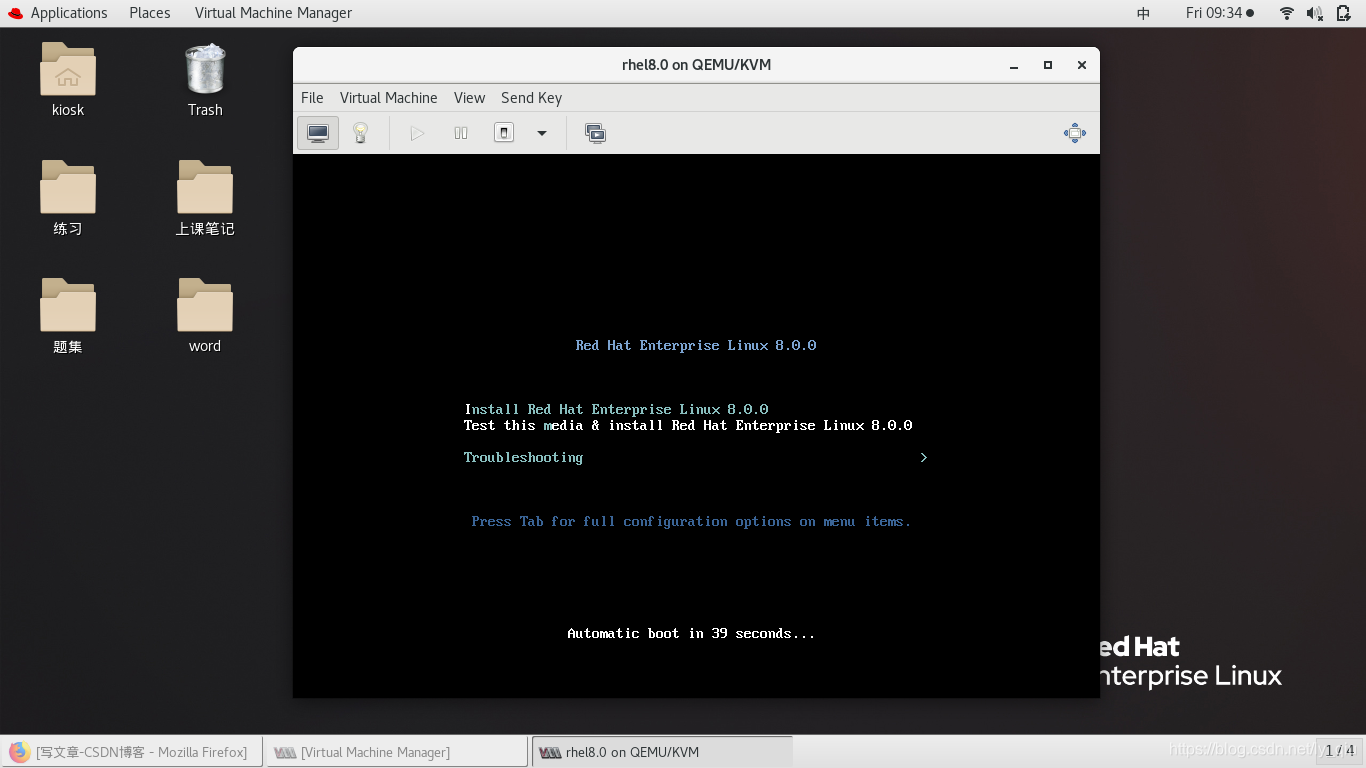Open the 练习 folder

tap(68, 197)
